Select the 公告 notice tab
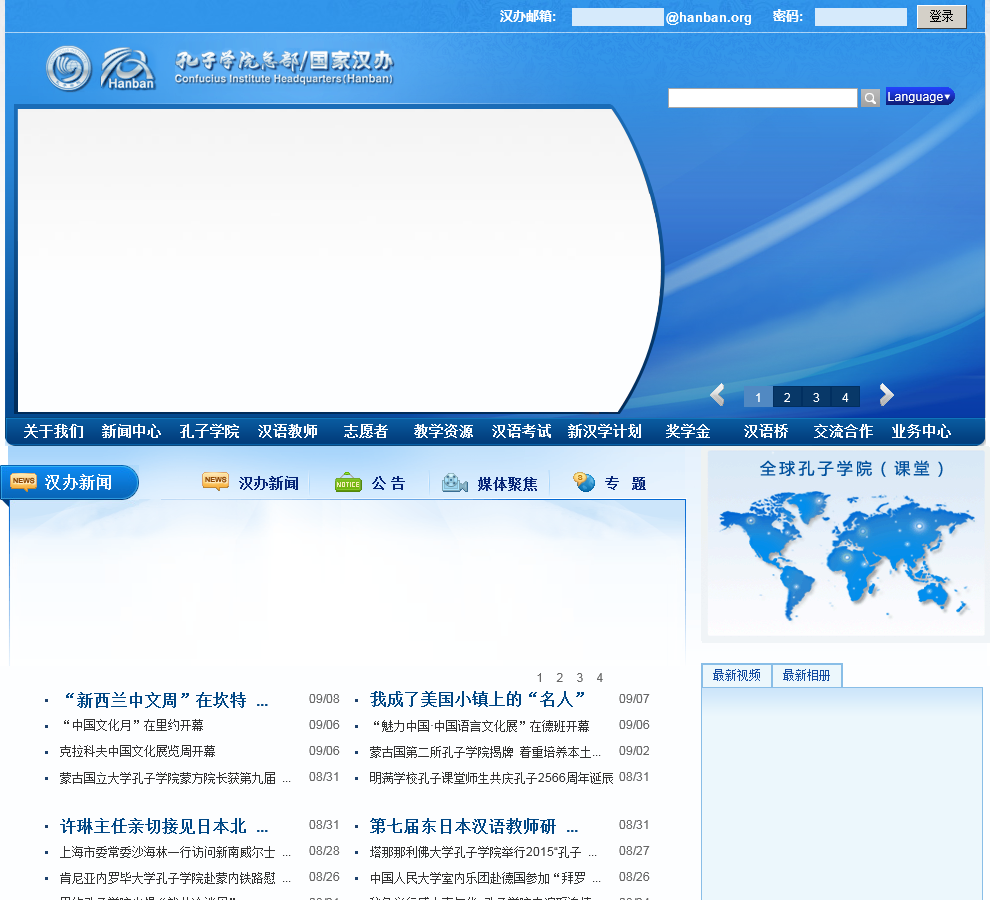 (x=388, y=484)
